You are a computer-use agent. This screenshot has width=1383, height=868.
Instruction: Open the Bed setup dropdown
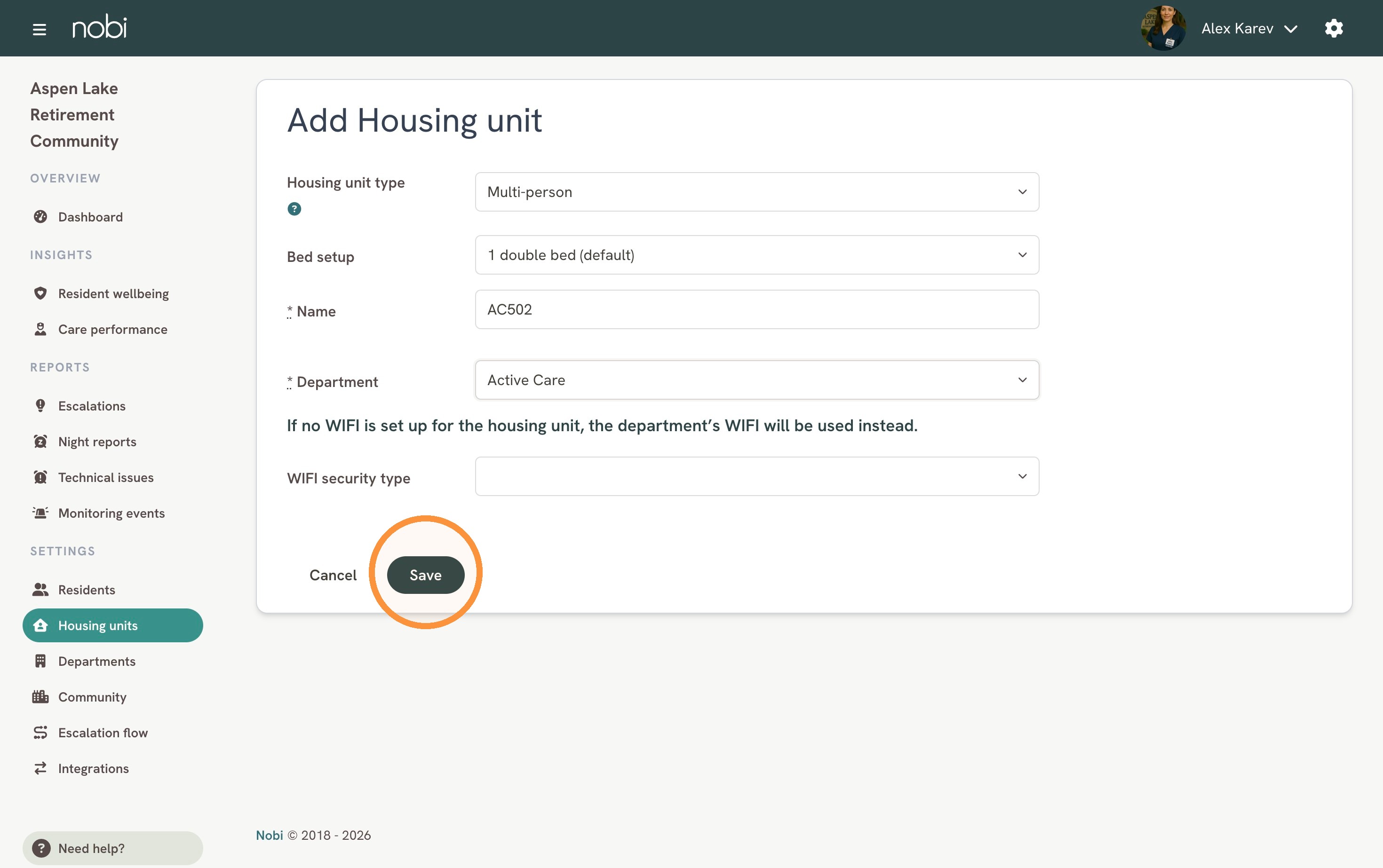pyautogui.click(x=756, y=255)
